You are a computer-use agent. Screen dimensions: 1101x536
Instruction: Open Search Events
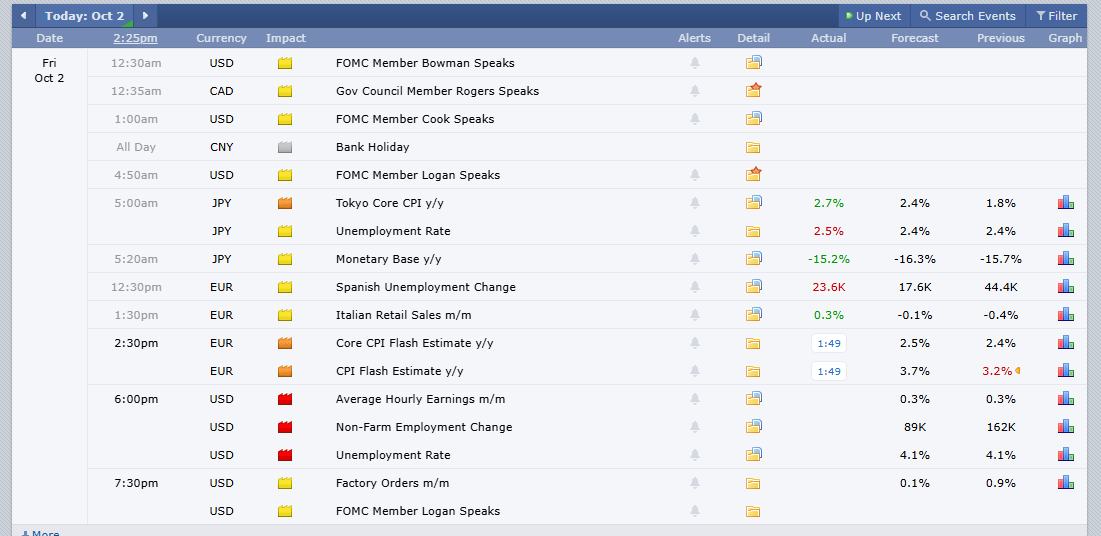coord(968,15)
